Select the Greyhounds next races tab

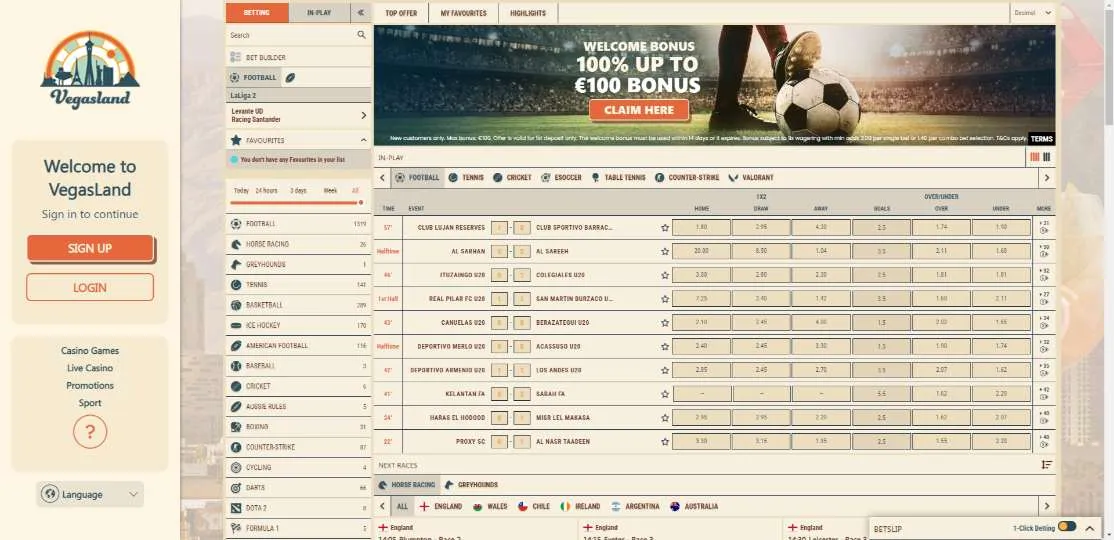point(471,485)
